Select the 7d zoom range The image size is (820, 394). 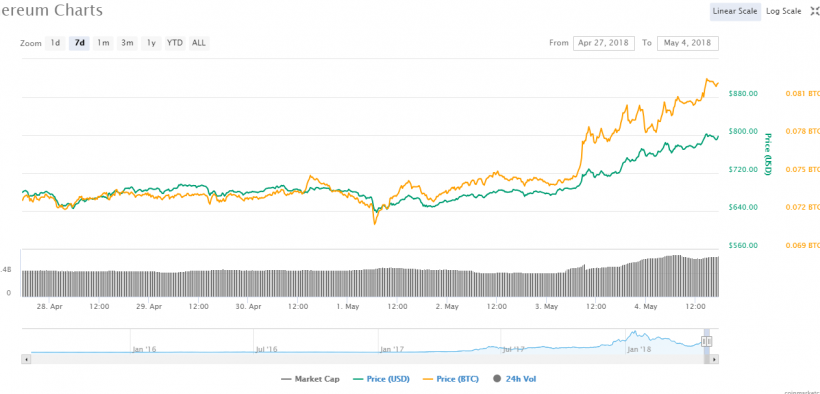point(79,43)
